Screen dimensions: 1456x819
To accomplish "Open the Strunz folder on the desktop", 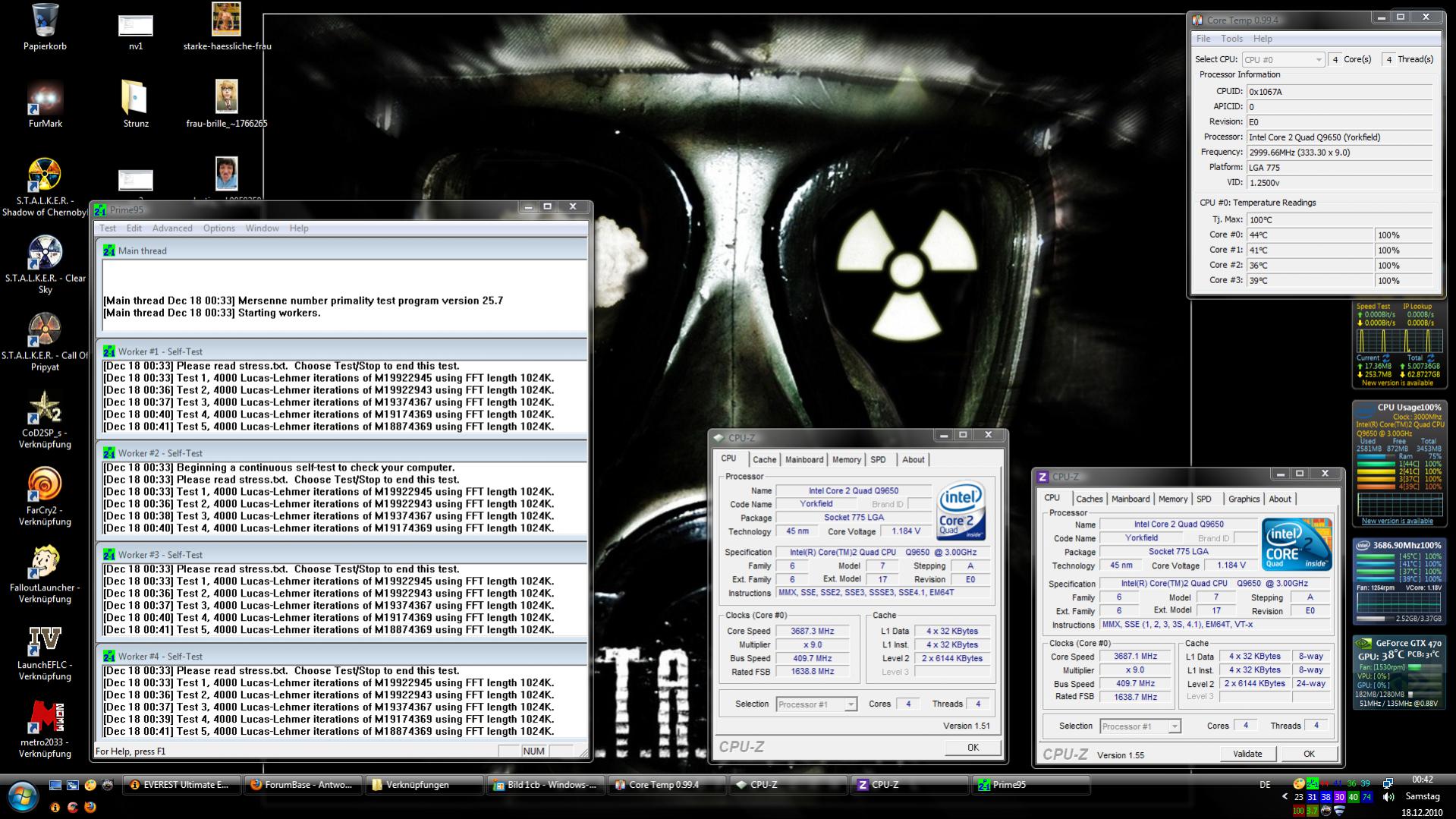I will click(135, 98).
